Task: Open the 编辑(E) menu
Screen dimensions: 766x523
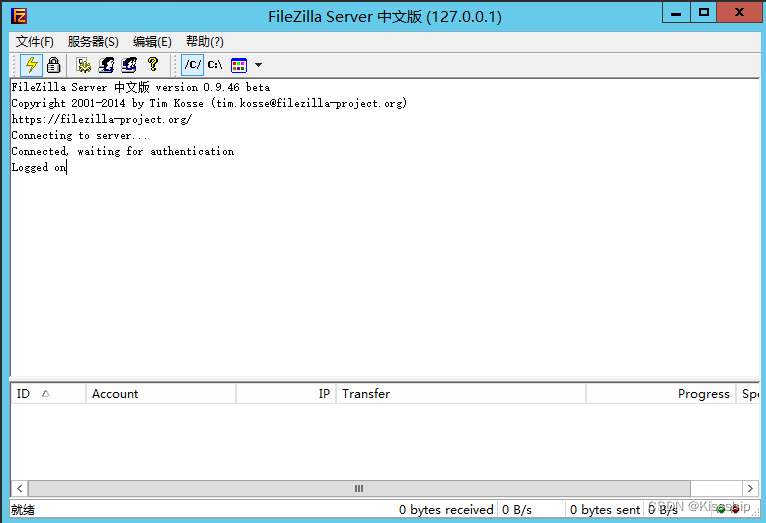Action: tap(152, 42)
